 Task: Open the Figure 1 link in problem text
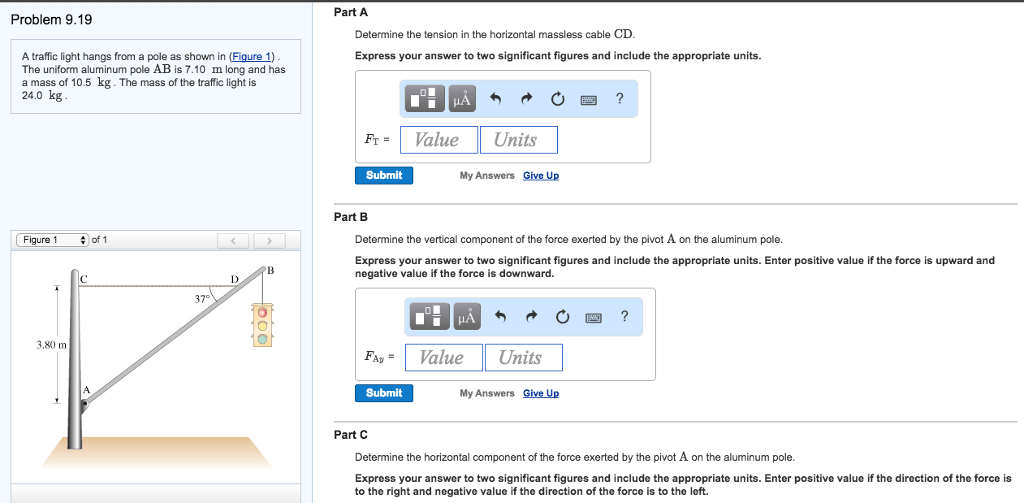[x=252, y=56]
